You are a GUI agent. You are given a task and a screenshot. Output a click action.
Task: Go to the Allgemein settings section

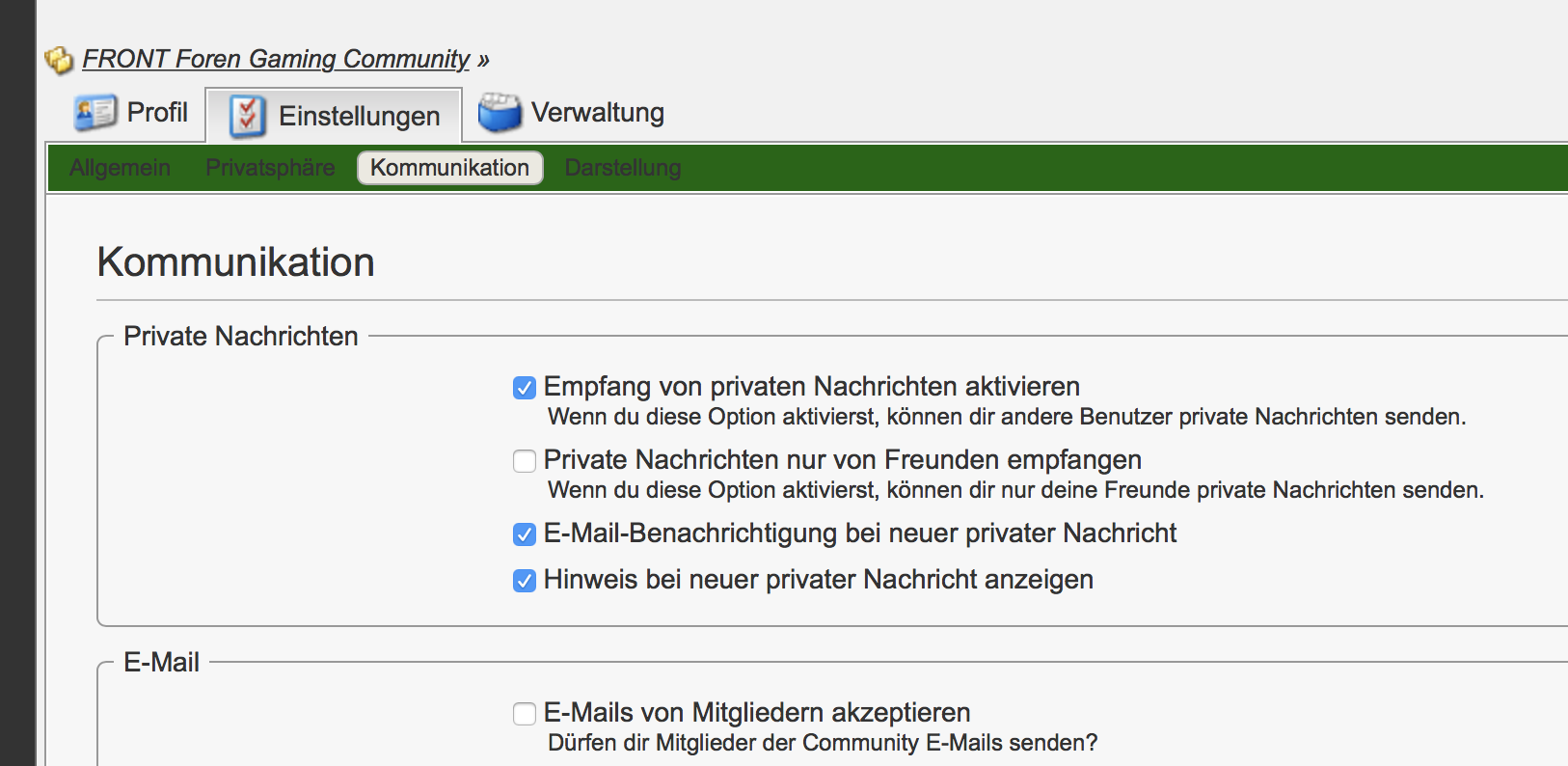tap(120, 168)
